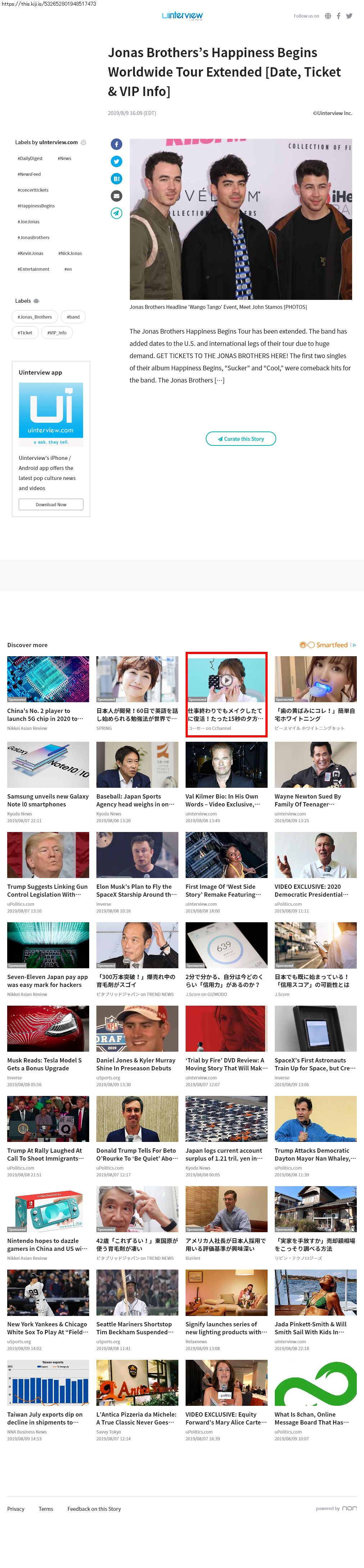Click the blue BI share icon
The width and height of the screenshot is (364, 1568).
(116, 178)
